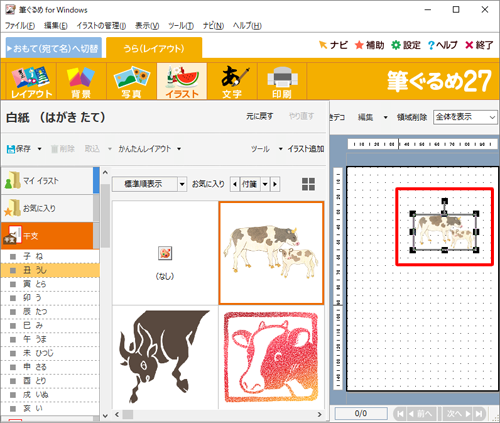Click the 次へ next button

tap(458, 414)
